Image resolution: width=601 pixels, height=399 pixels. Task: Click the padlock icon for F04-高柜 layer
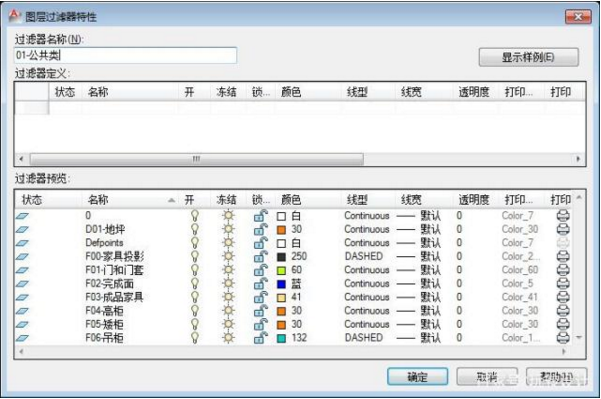click(x=261, y=311)
